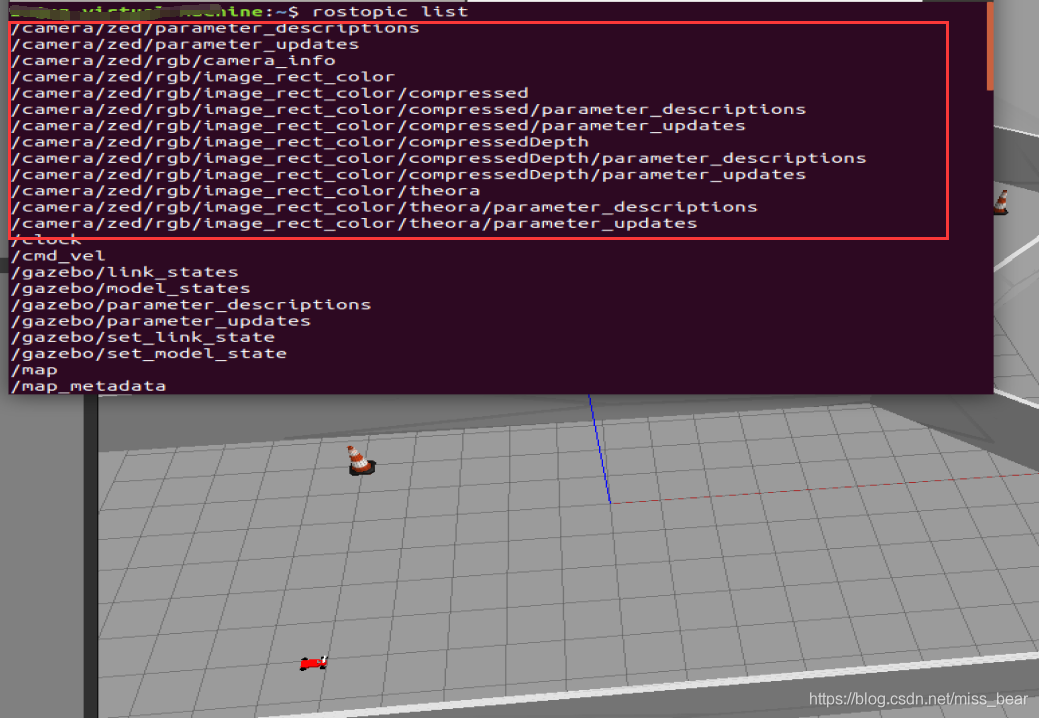
Task: Click the terminal scrollbar thumb
Action: point(990,46)
